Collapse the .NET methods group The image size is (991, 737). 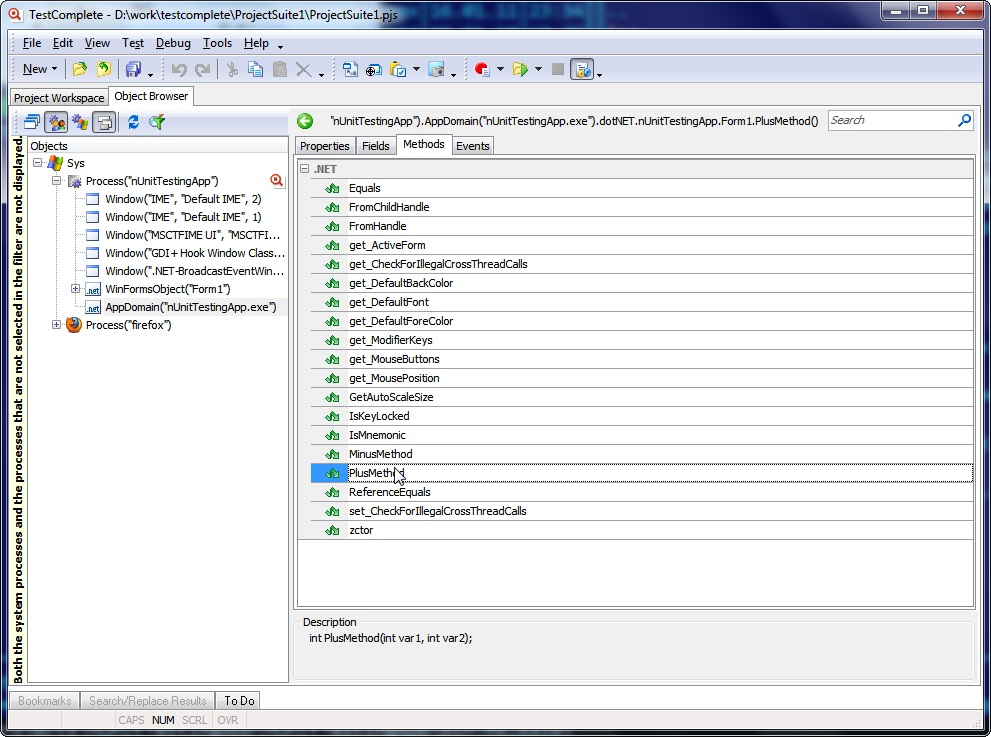coord(304,169)
